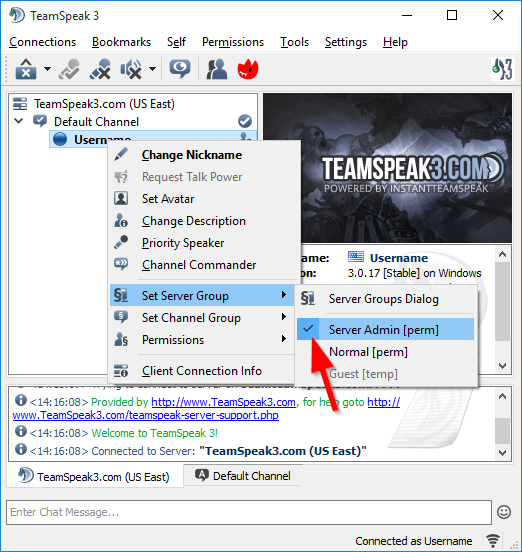Viewport: 522px width, 552px height.
Task: Open the Help menu
Action: tap(395, 42)
